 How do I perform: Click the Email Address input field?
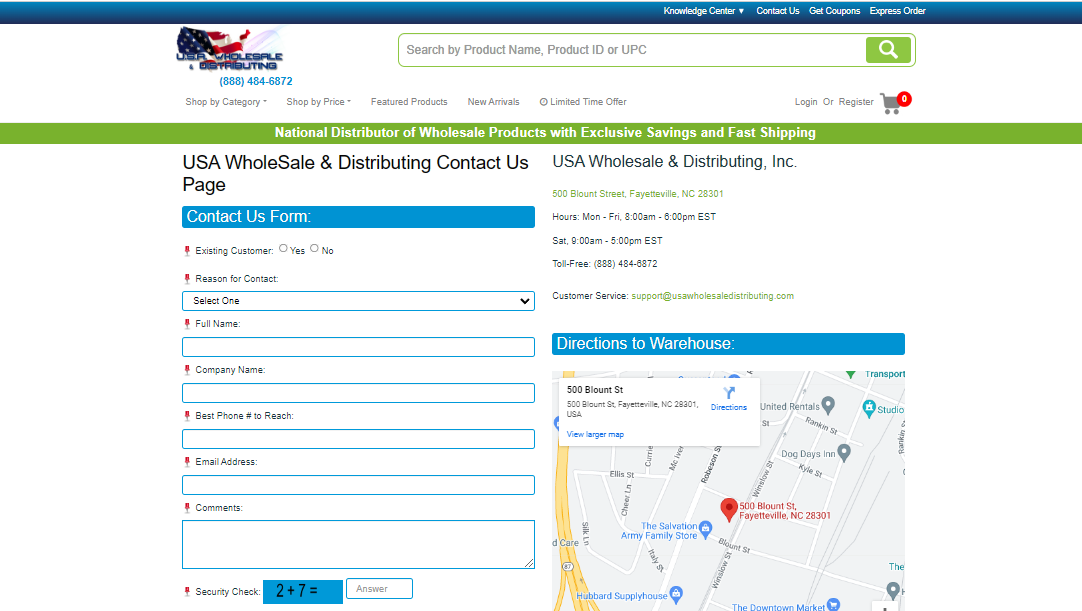pos(358,485)
